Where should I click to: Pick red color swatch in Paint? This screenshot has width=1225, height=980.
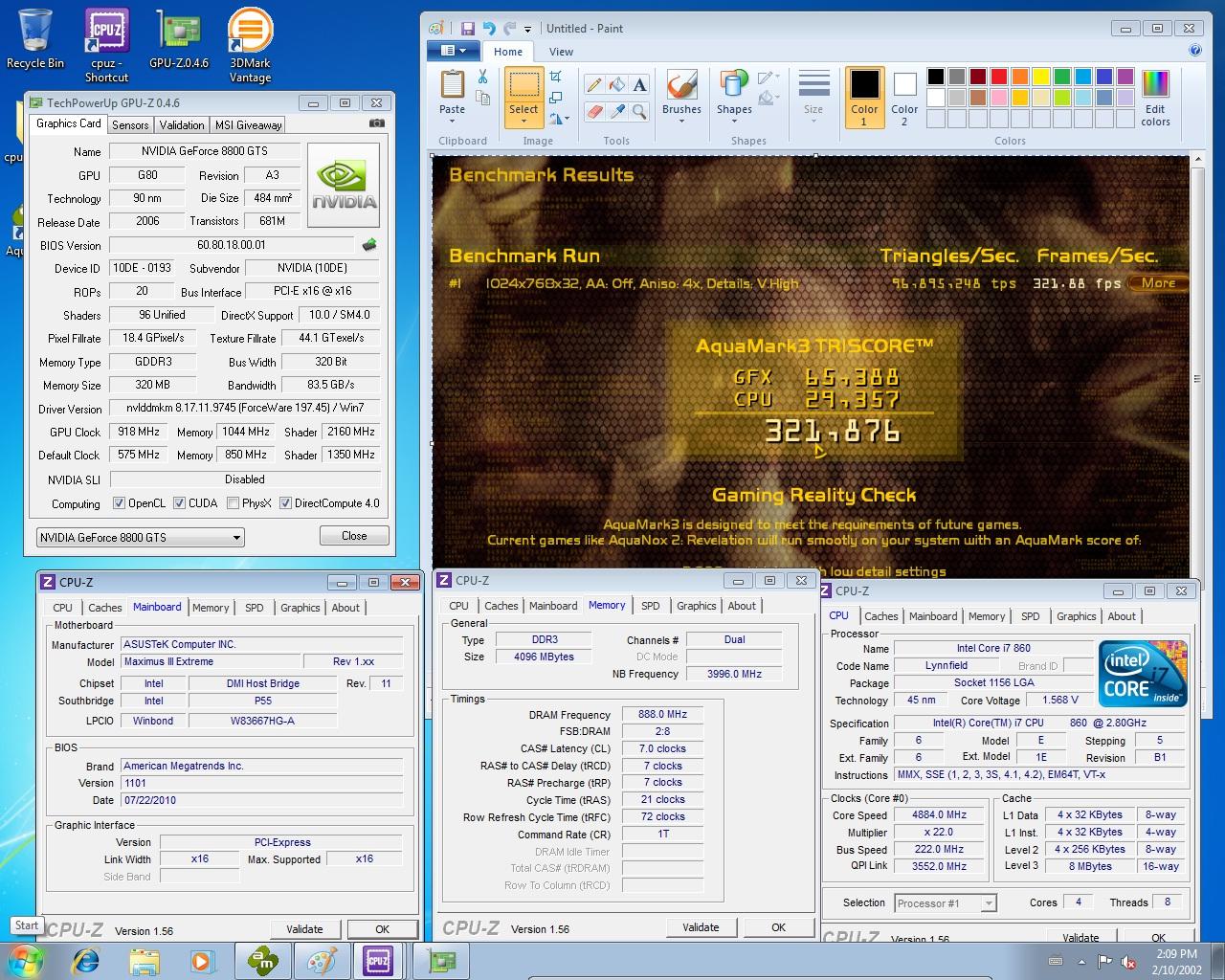click(x=998, y=77)
